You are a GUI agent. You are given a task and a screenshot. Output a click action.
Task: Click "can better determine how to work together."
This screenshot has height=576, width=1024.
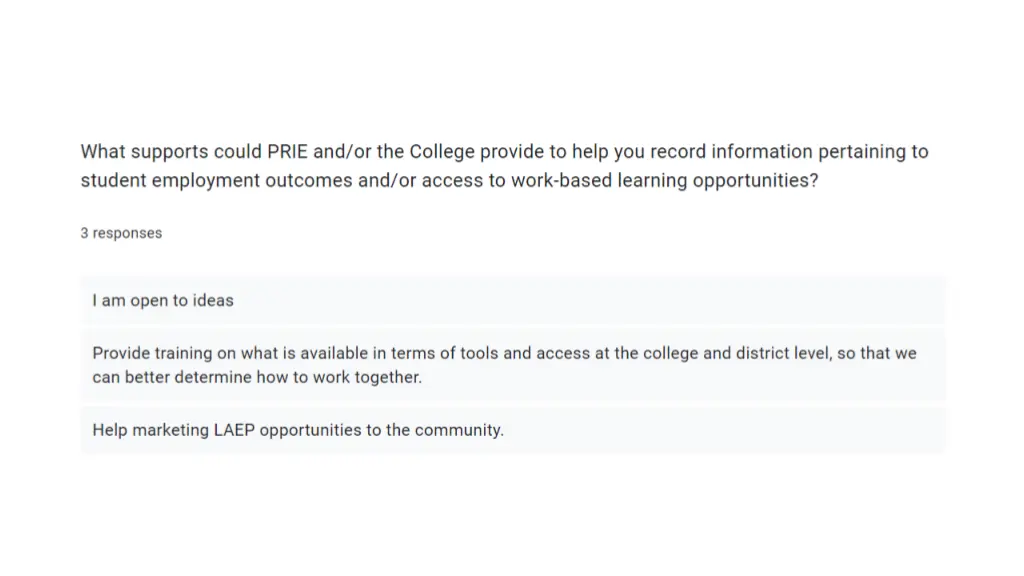pyautogui.click(x=257, y=377)
